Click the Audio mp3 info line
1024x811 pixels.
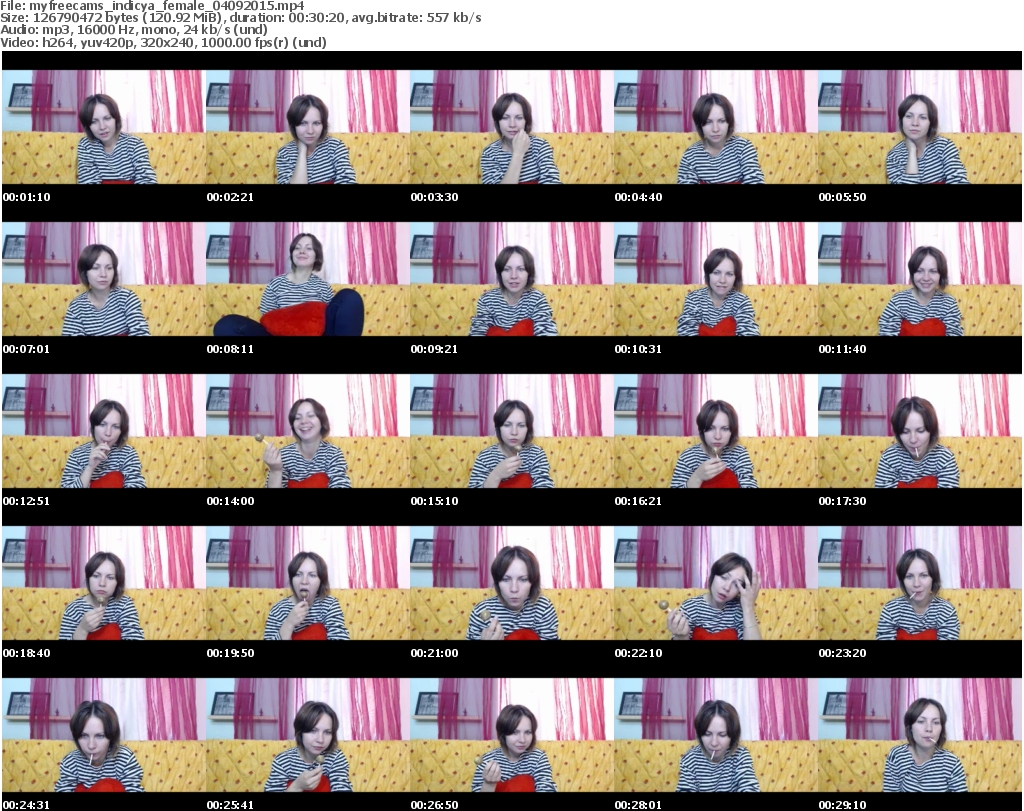tap(134, 29)
